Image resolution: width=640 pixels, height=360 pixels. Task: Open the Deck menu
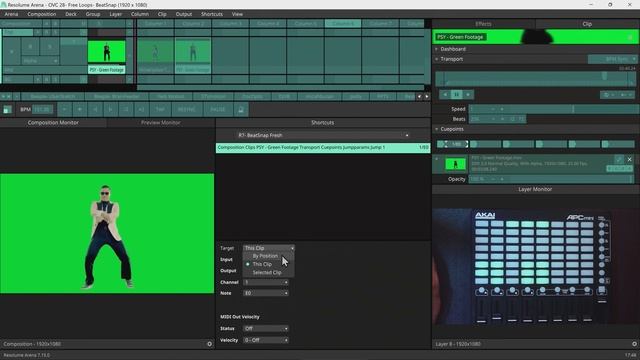[71, 14]
